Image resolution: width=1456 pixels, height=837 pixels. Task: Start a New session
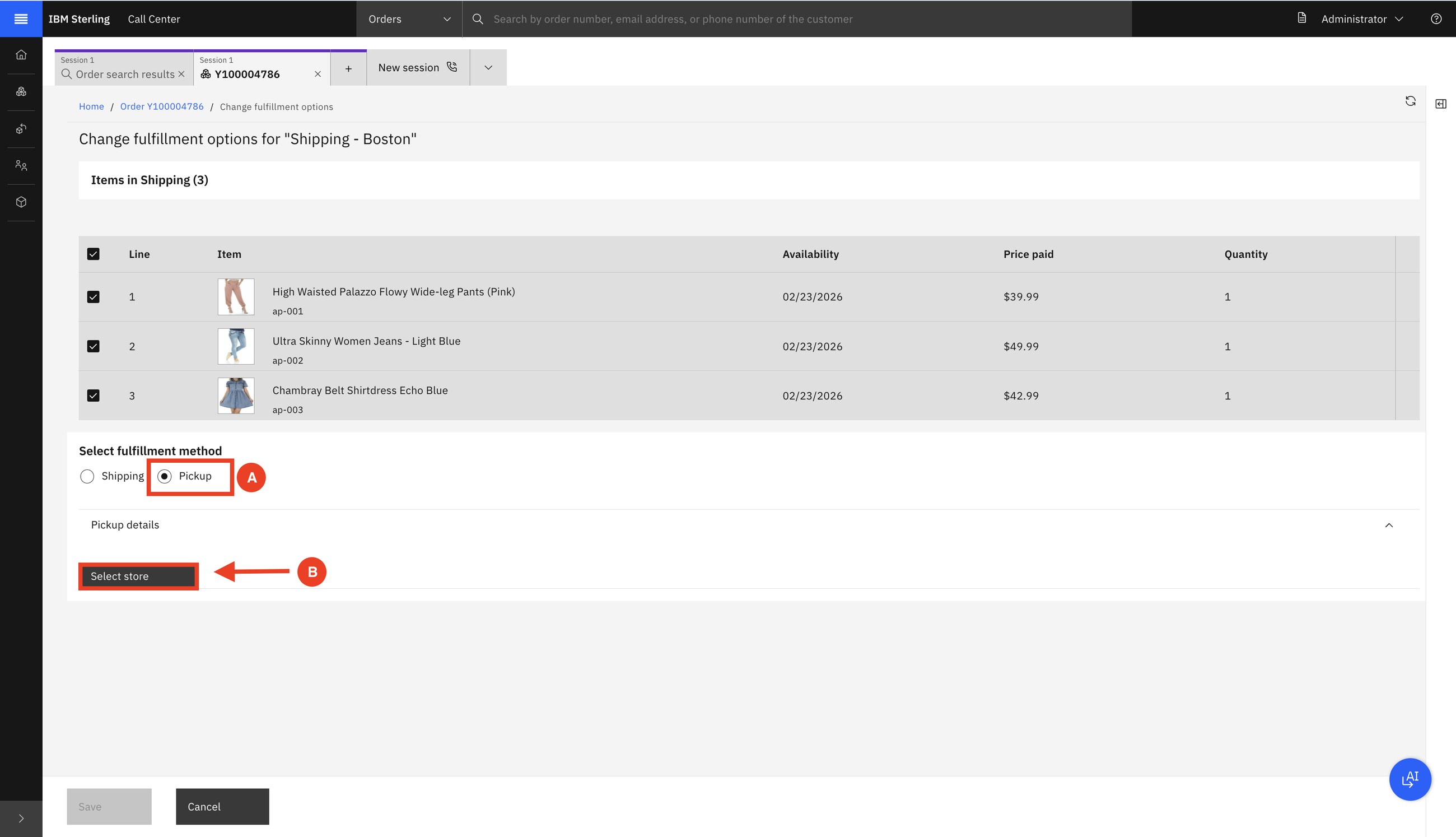point(418,68)
